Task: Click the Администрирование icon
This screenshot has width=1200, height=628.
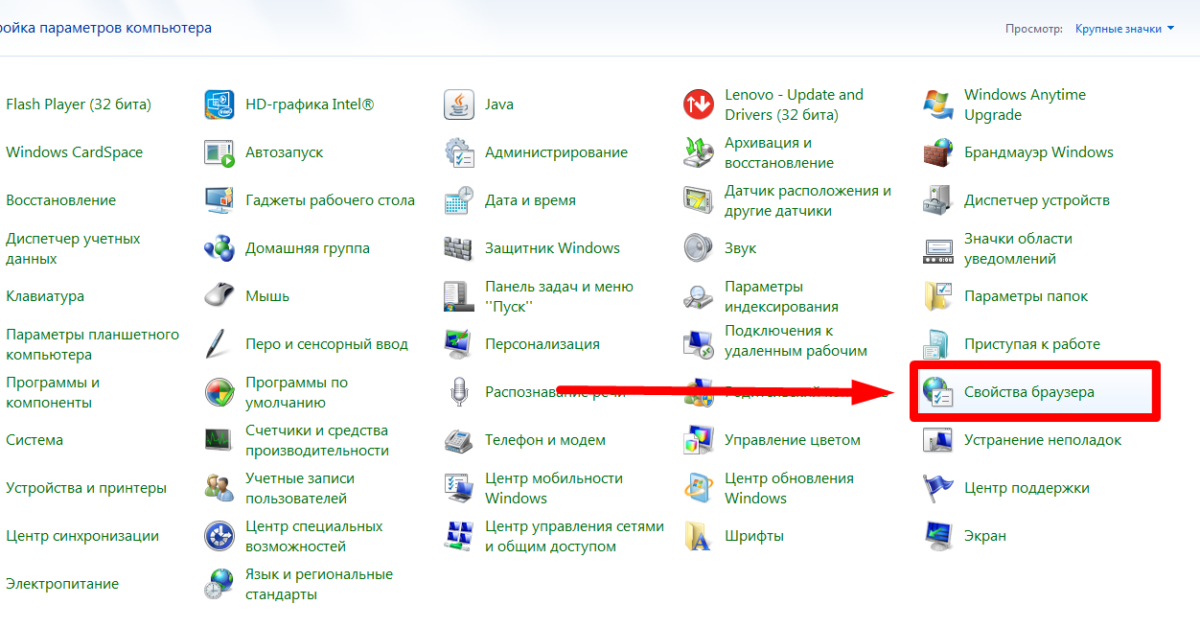Action: tap(459, 152)
